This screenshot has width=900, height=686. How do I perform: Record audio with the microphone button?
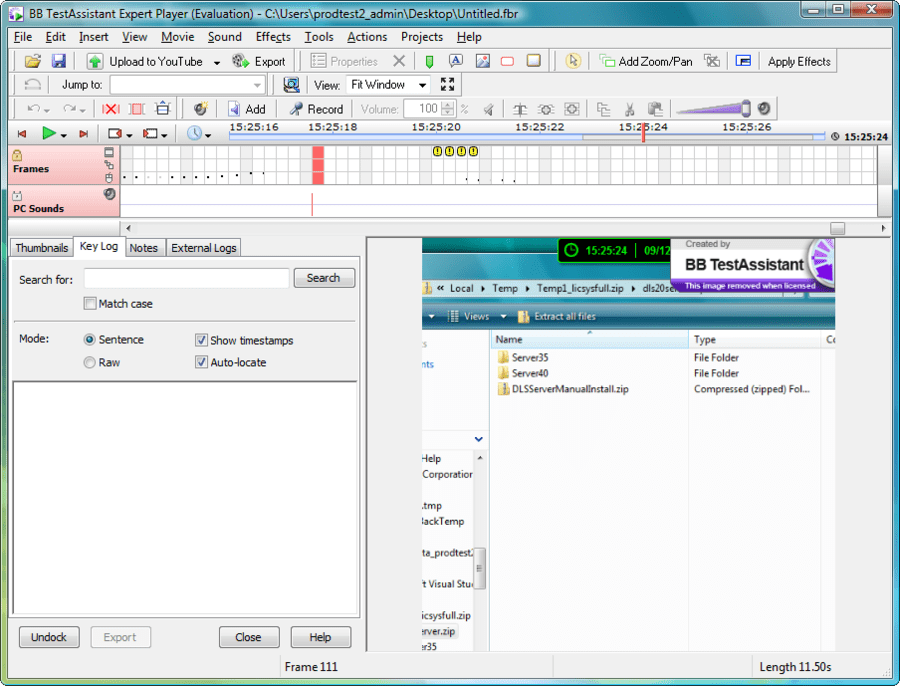[316, 108]
